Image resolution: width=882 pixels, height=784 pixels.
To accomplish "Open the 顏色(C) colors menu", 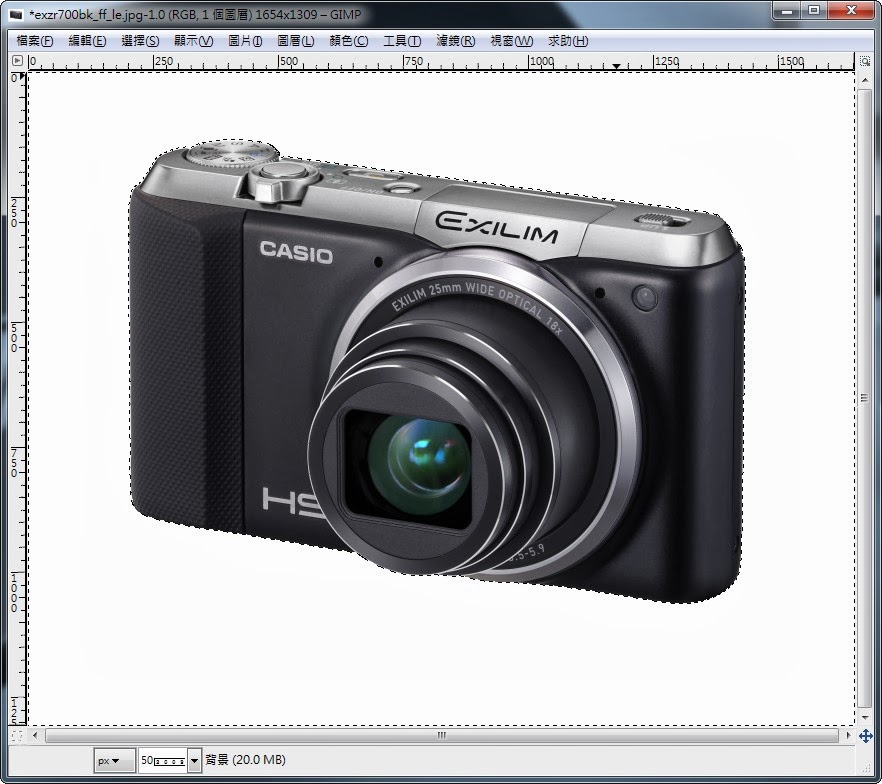I will [x=349, y=41].
